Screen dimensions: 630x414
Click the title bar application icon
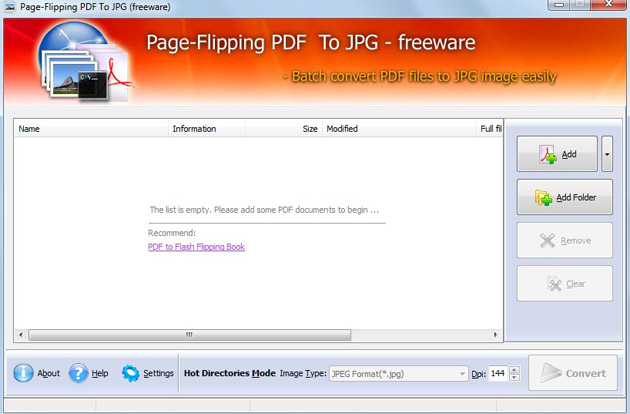10,7
